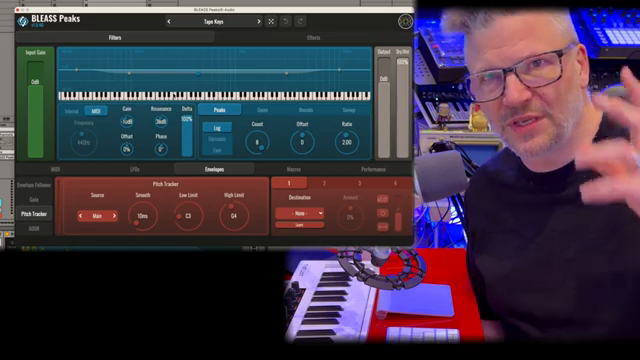This screenshot has width=640, height=360.
Task: Select Log peak distribution mode
Action: click(x=217, y=128)
